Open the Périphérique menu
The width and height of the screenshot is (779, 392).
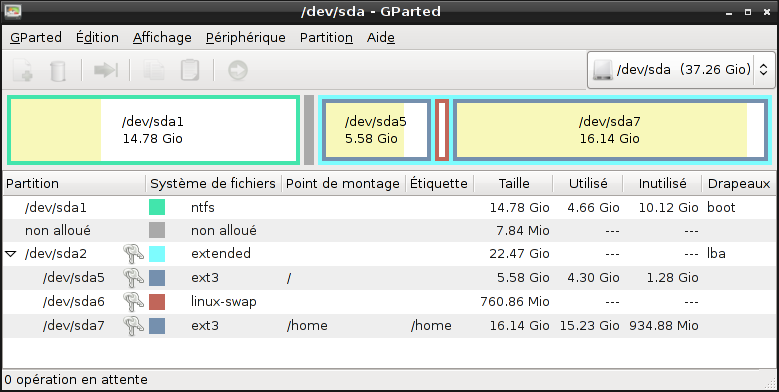tap(245, 38)
